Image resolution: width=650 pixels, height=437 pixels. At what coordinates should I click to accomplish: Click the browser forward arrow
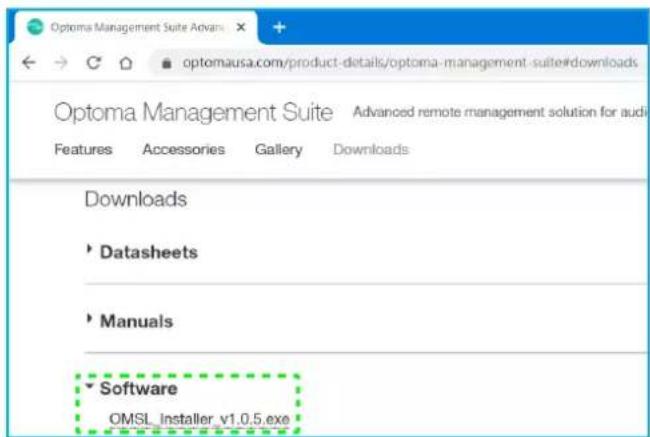point(61,63)
